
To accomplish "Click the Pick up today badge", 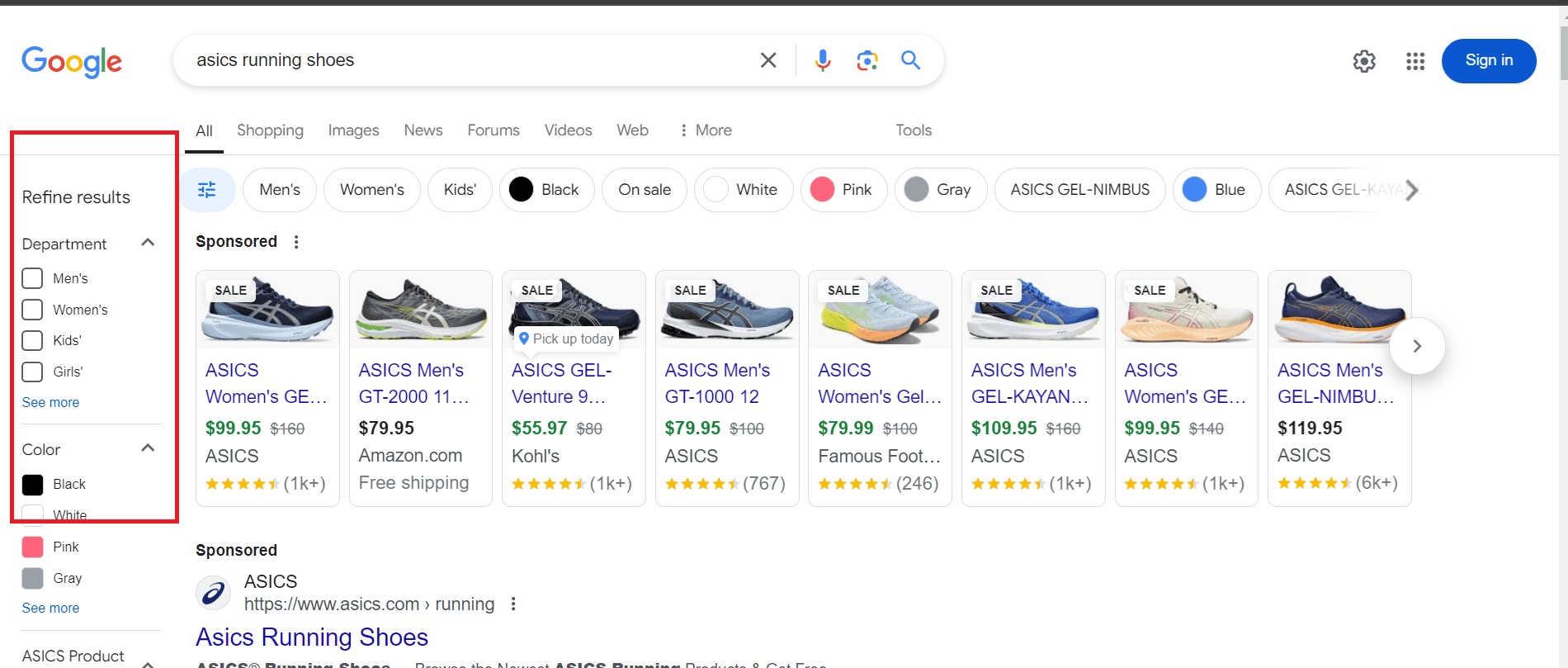I will [x=566, y=339].
